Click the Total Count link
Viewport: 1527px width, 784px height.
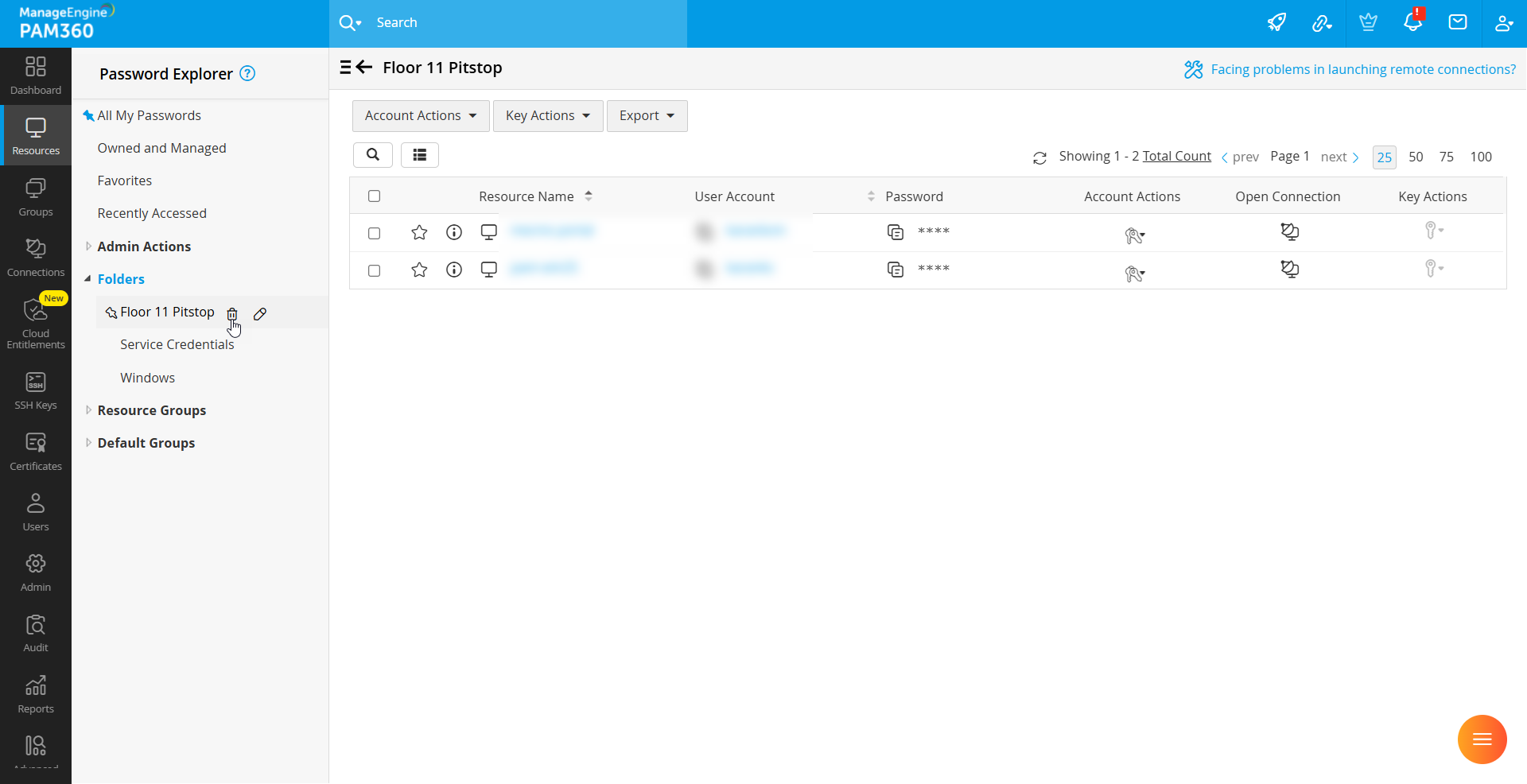point(1176,157)
